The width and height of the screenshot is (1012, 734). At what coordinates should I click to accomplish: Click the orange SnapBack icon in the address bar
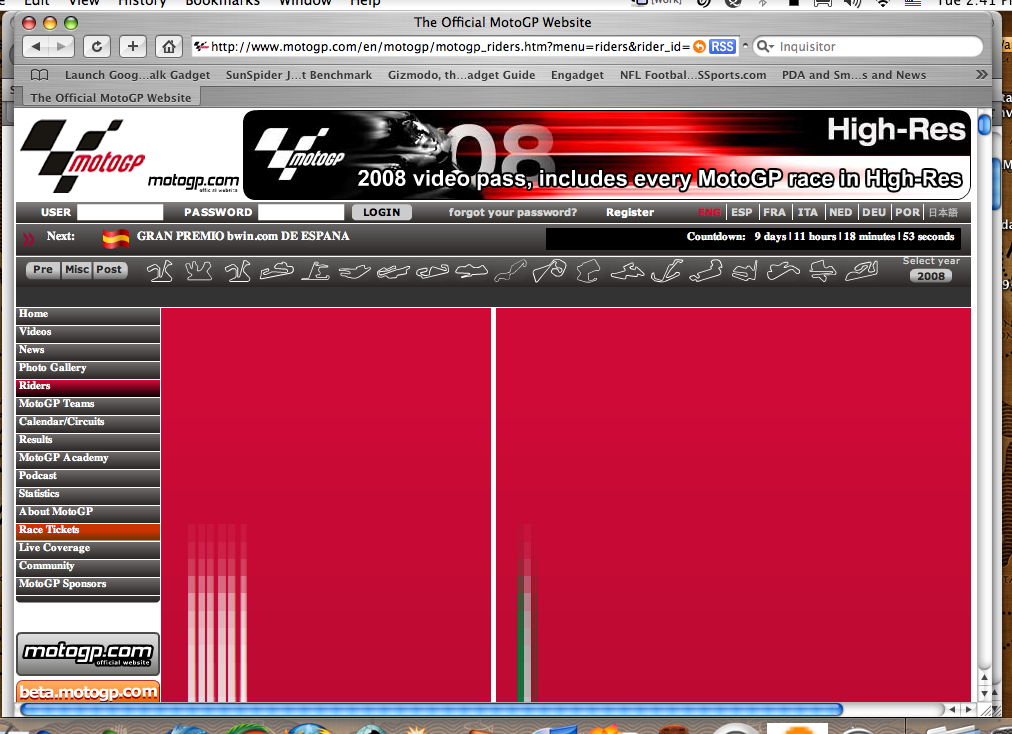(699, 46)
